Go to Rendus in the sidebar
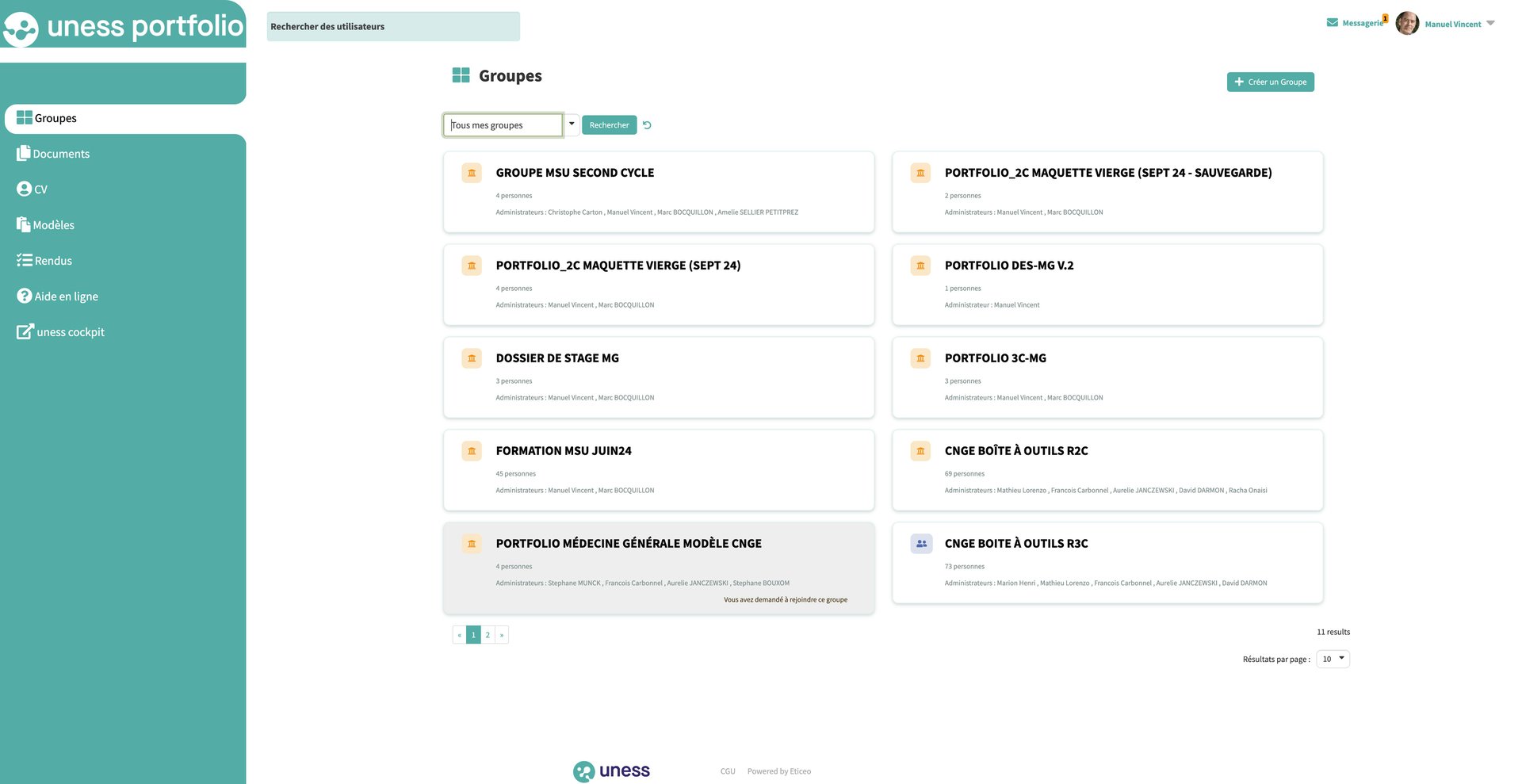 click(44, 261)
